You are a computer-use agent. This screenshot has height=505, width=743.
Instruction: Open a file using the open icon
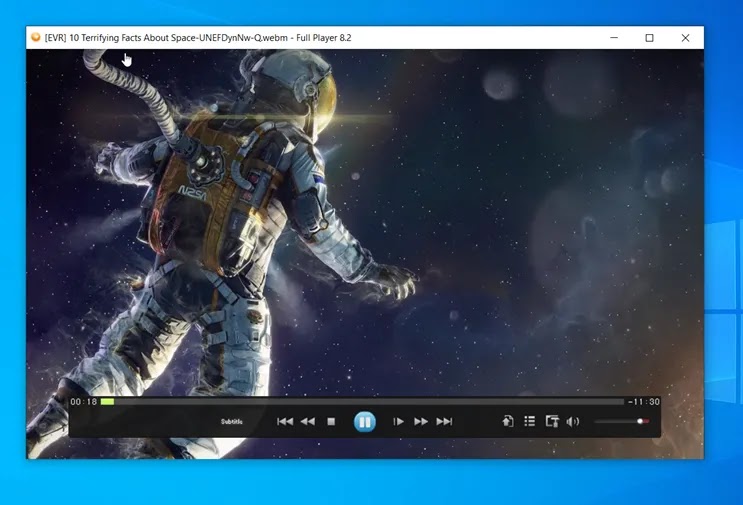click(507, 421)
